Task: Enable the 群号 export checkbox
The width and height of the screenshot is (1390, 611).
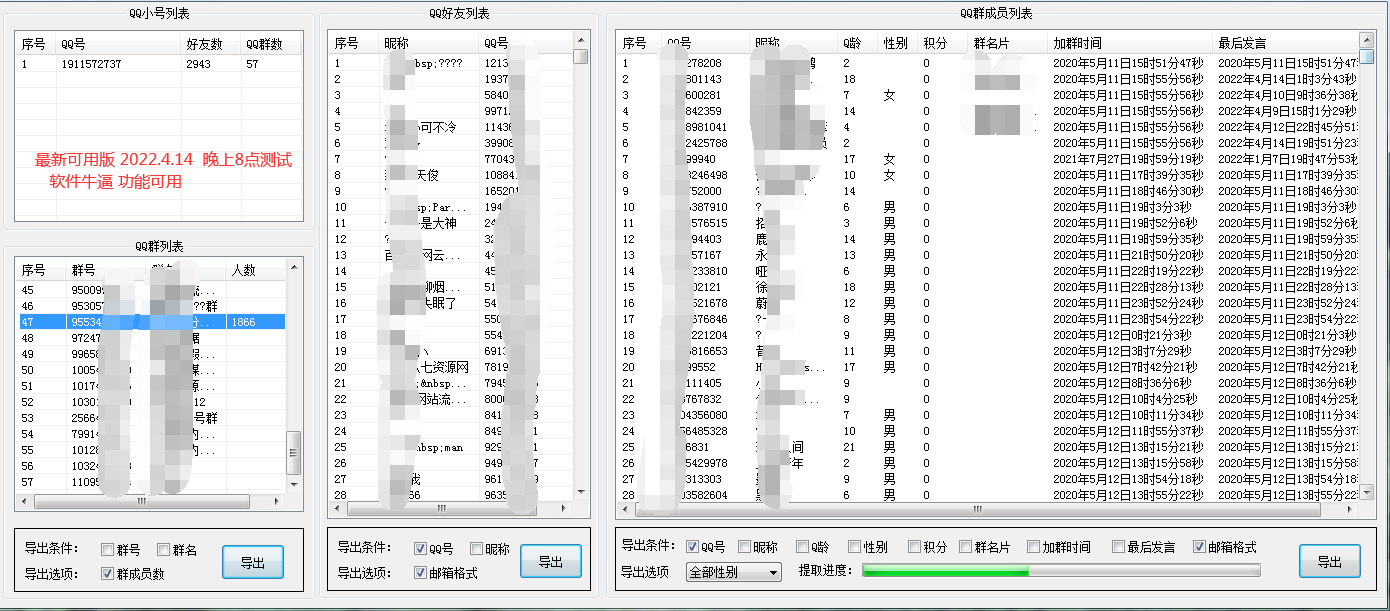Action: (107, 549)
